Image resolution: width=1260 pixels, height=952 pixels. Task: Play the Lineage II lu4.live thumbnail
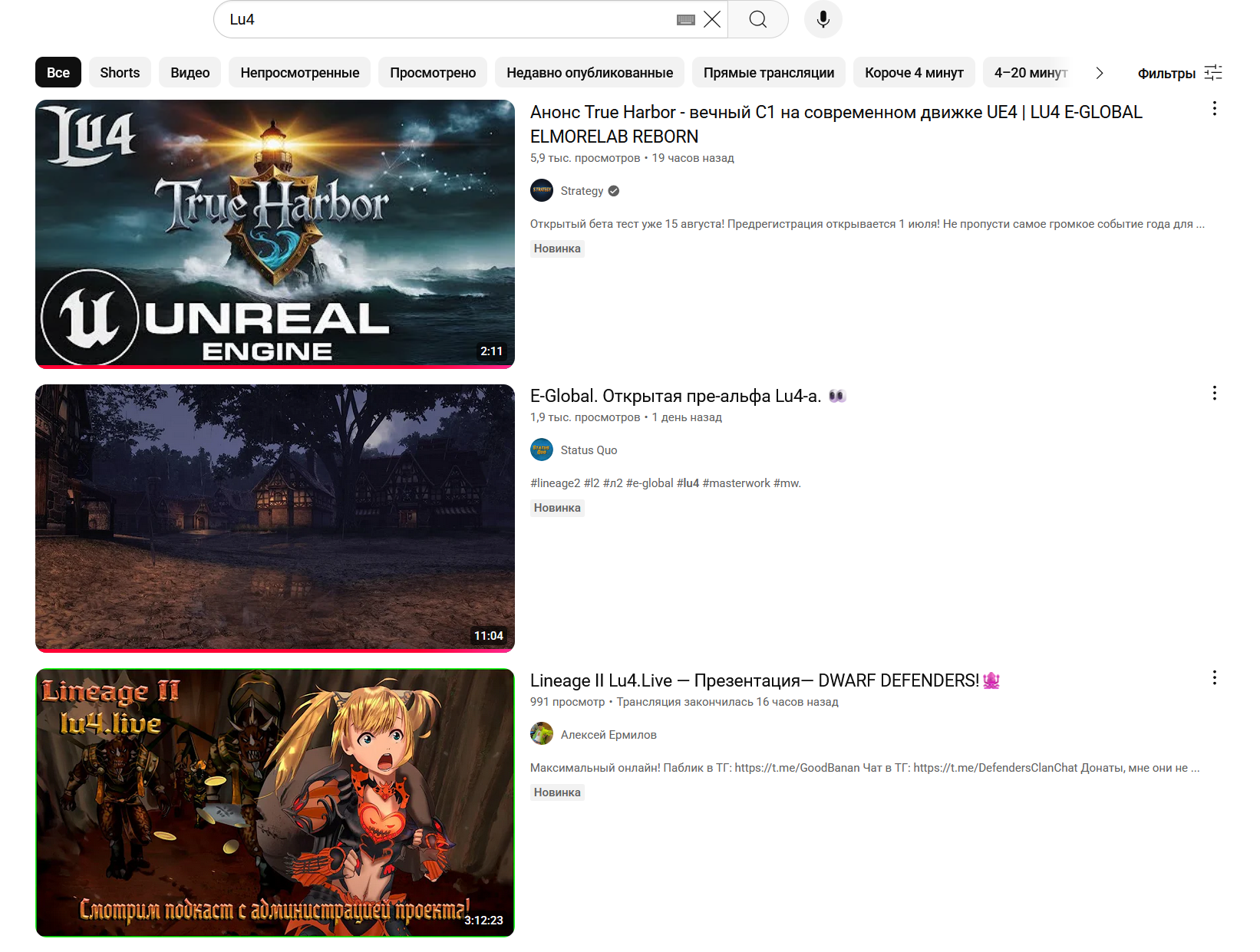click(x=275, y=803)
